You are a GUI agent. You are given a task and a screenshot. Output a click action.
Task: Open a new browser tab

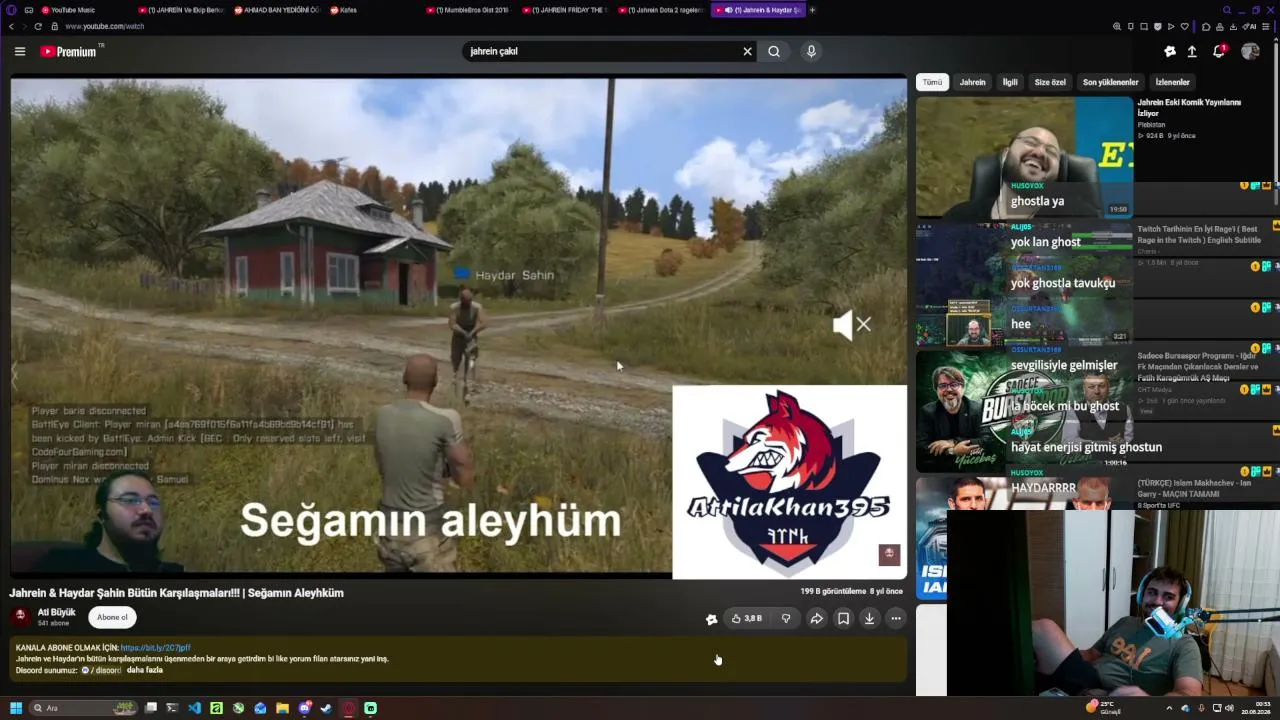tap(812, 10)
